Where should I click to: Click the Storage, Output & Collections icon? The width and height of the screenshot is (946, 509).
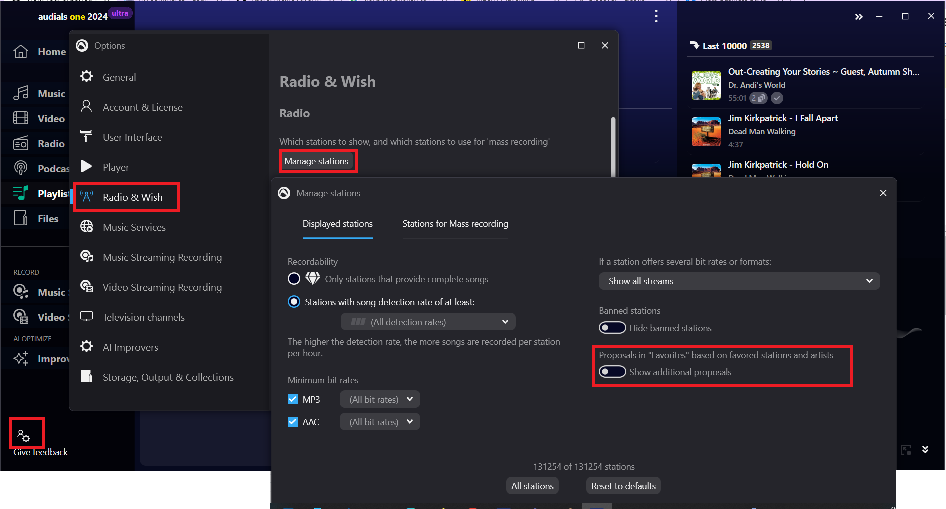[87, 377]
